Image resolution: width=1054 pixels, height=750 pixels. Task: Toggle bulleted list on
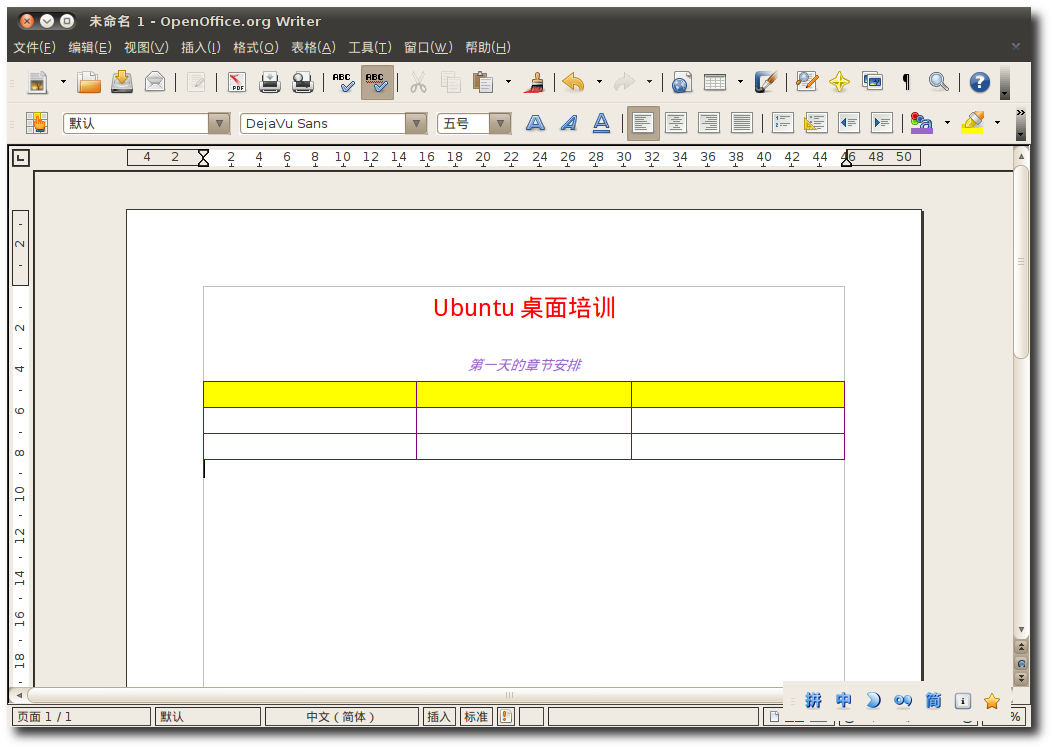coord(815,123)
